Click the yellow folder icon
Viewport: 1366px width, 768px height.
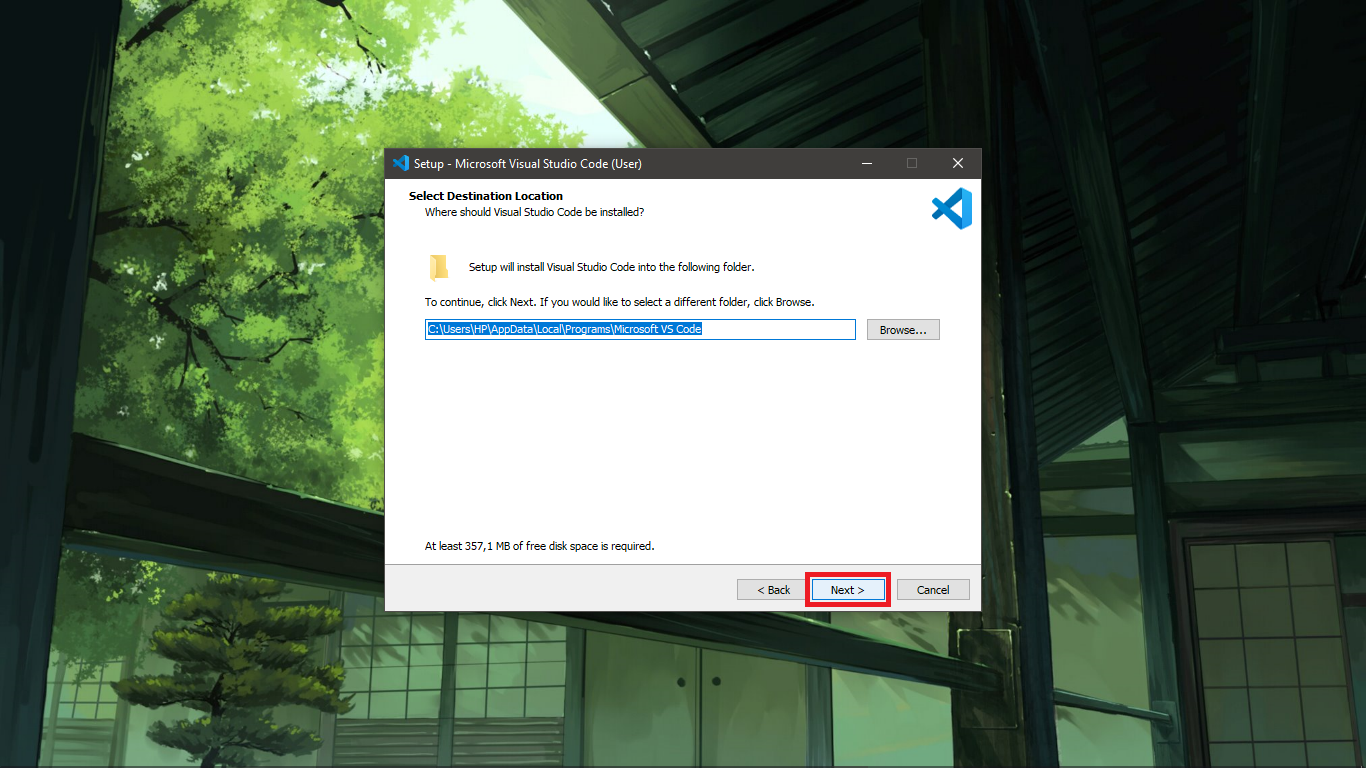click(x=439, y=267)
